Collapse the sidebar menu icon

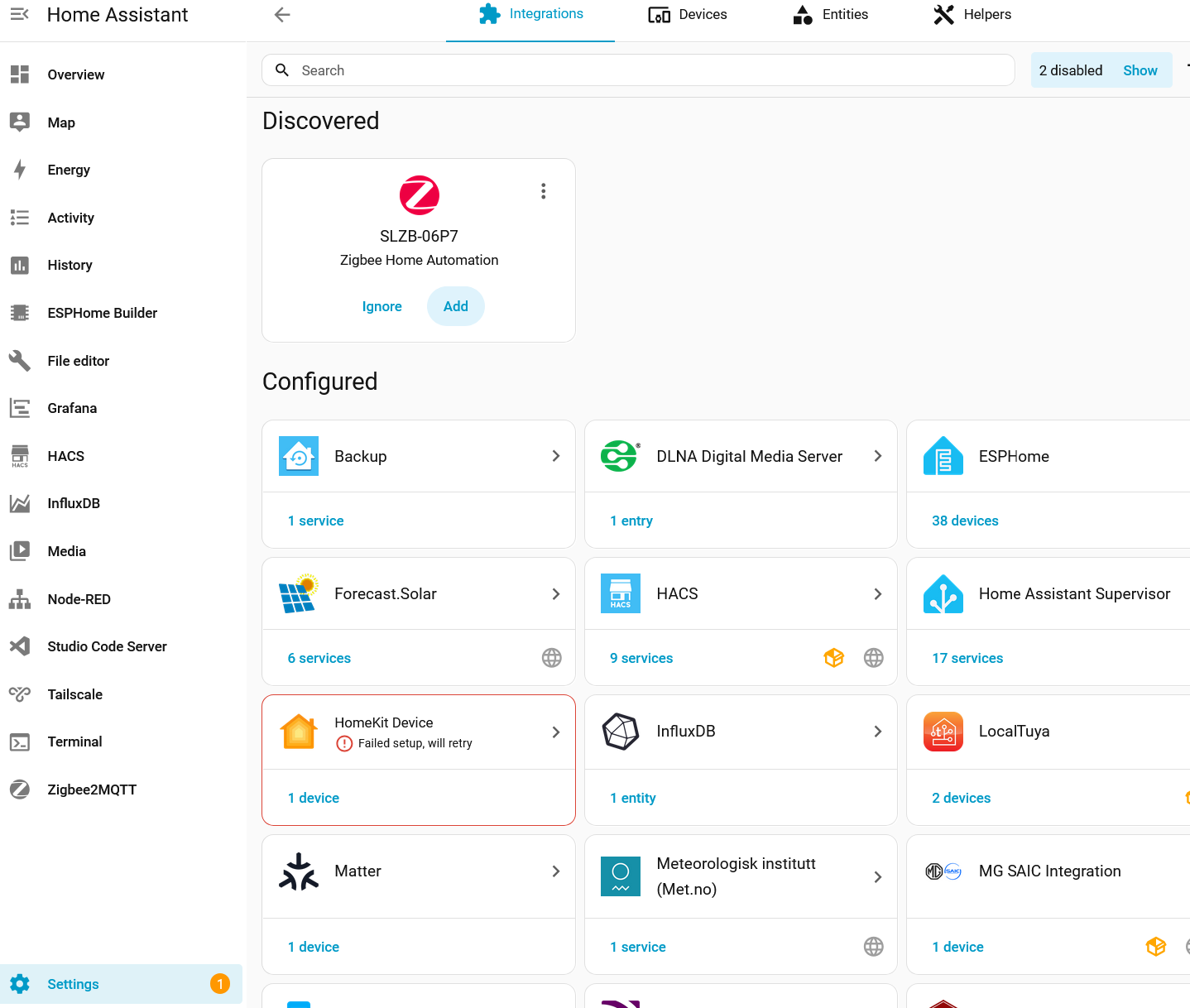click(20, 14)
